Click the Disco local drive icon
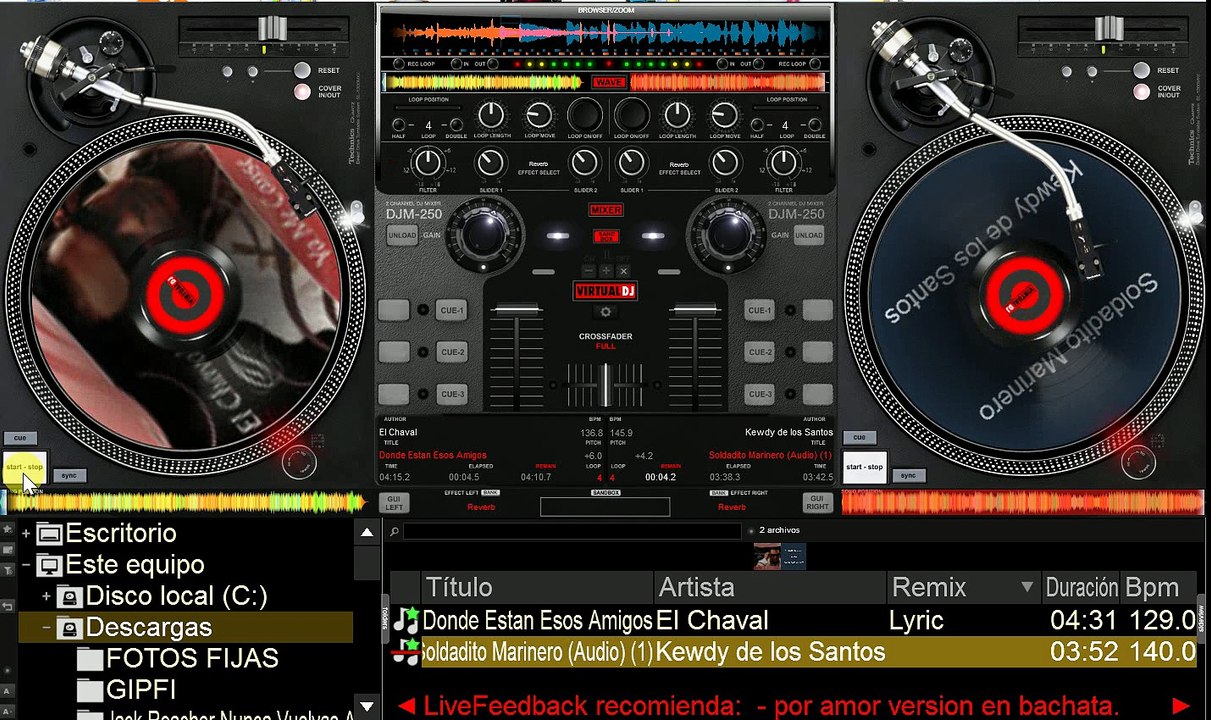The width and height of the screenshot is (1211, 720). pyautogui.click(x=69, y=597)
